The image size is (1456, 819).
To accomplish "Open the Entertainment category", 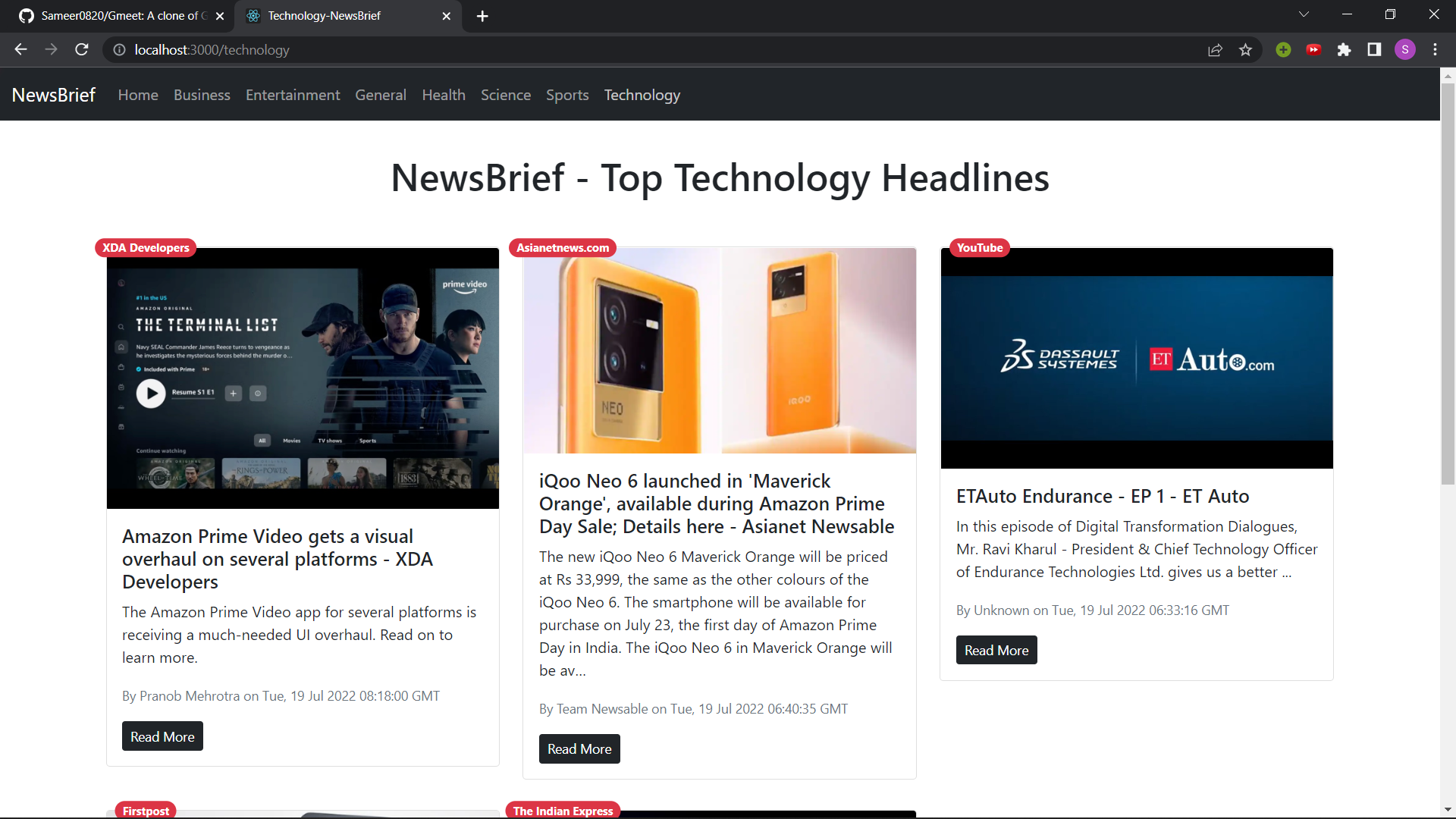I will point(293,95).
